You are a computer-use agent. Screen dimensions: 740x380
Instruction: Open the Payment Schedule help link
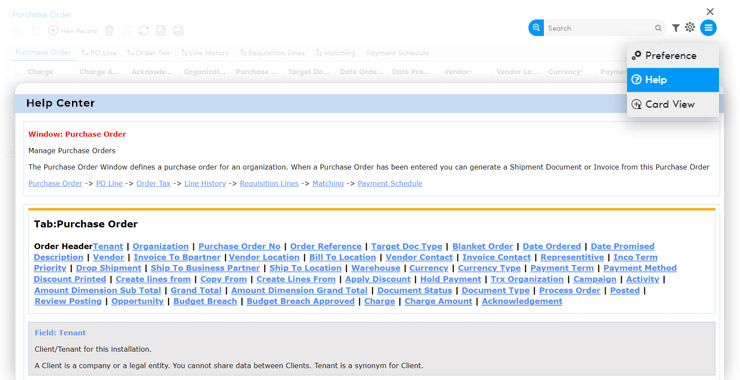pyautogui.click(x=390, y=184)
